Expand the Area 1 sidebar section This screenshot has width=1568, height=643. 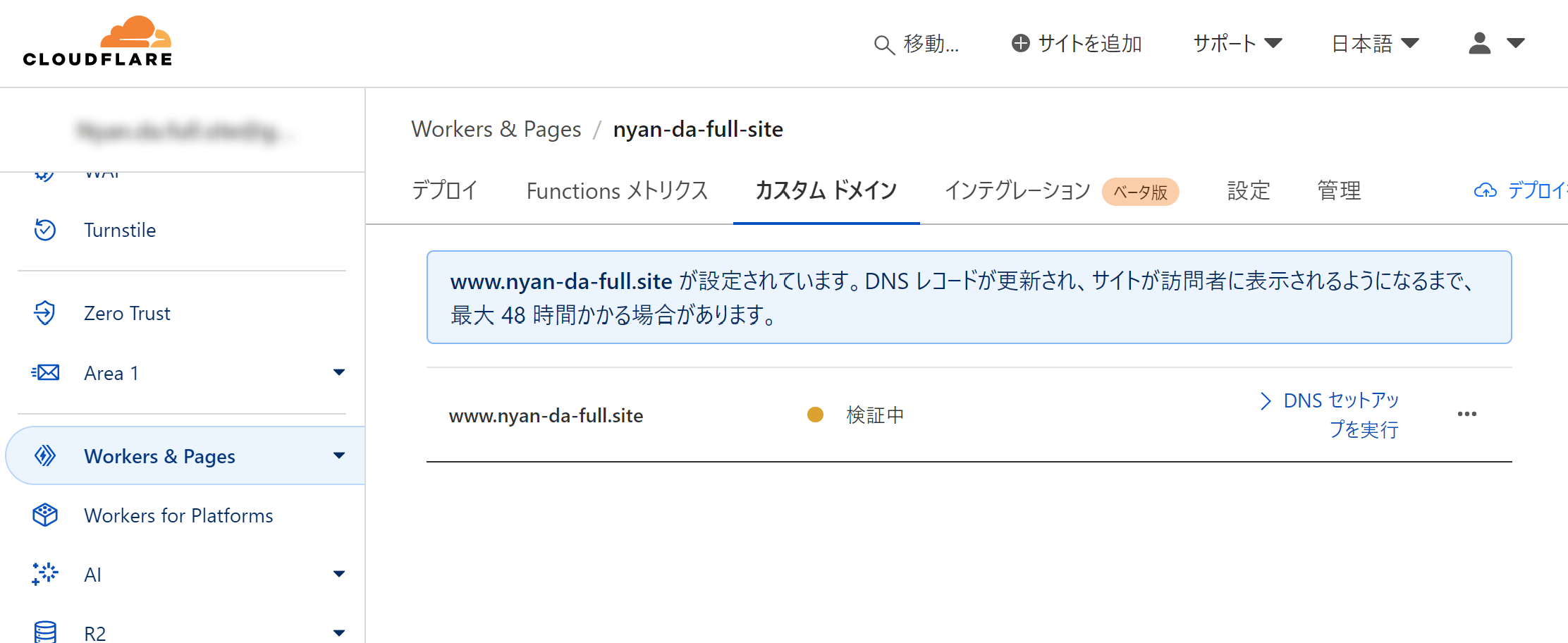click(x=339, y=372)
